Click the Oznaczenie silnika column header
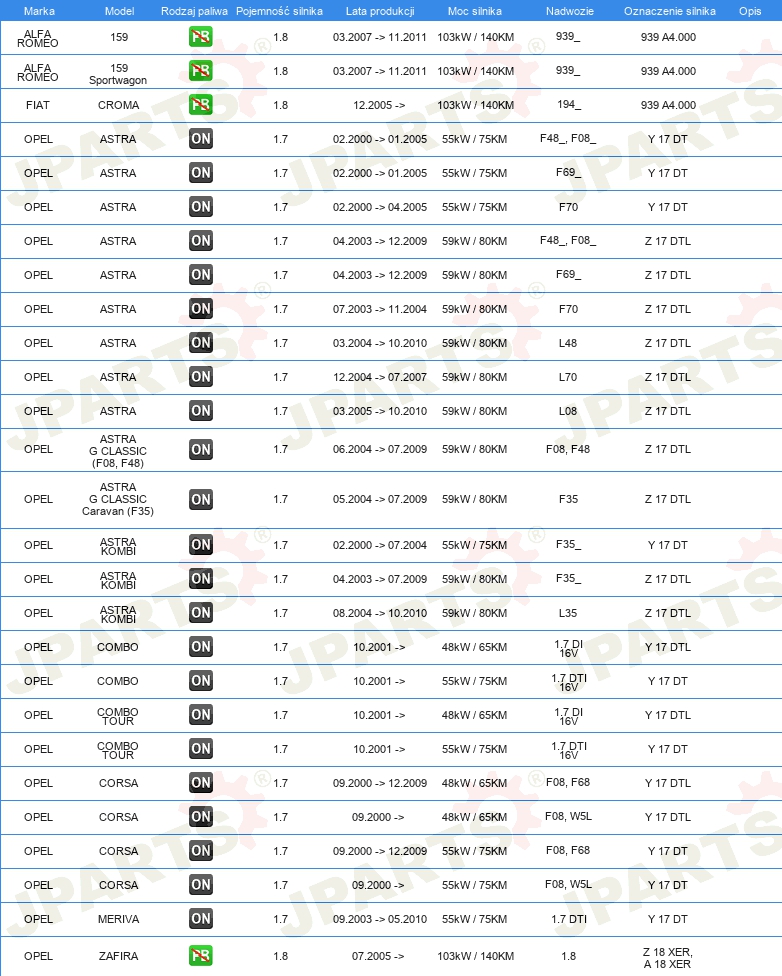Screen dimensions: 782x976 [x=670, y=11]
